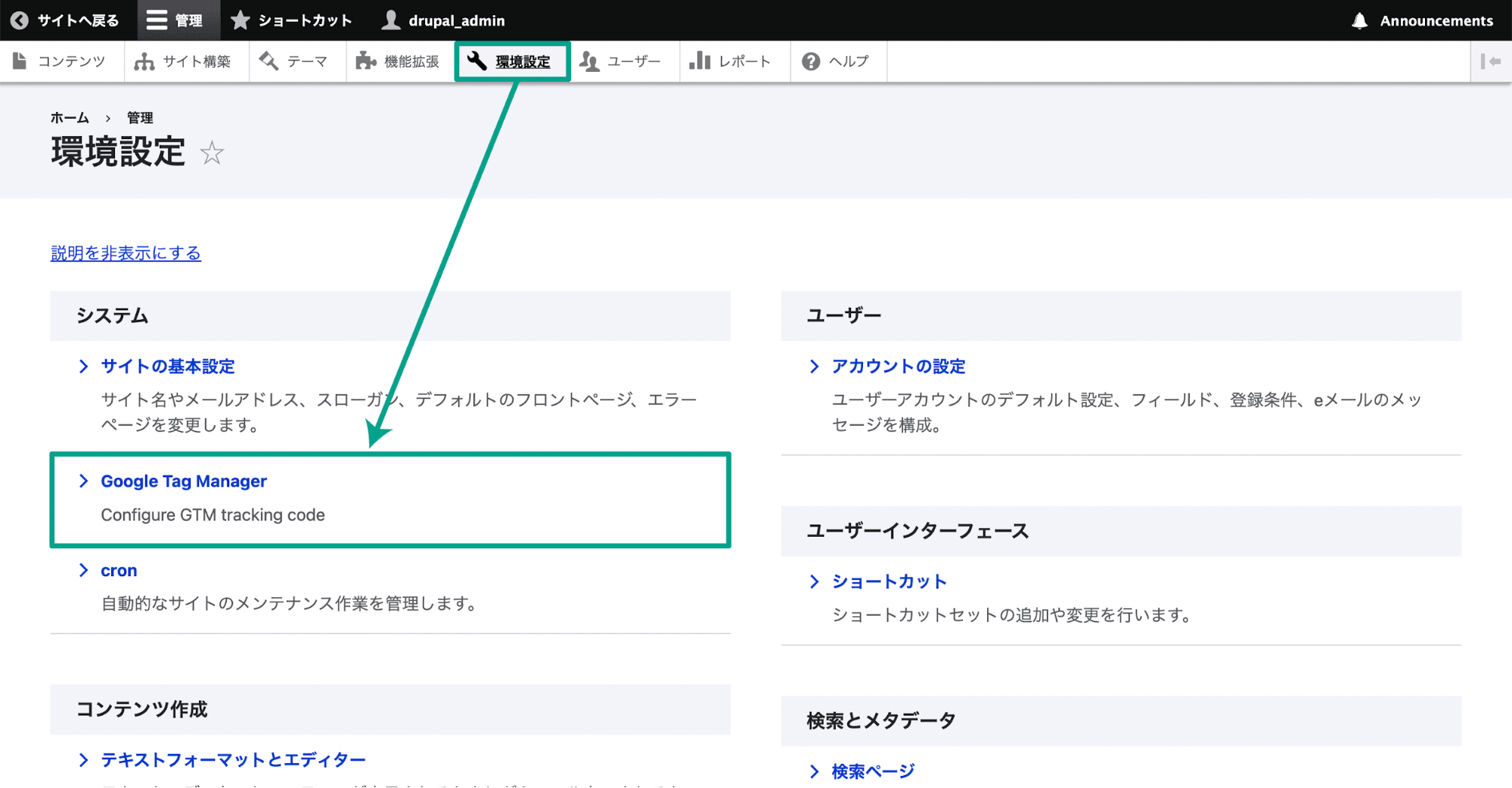
Task: Click the 環境設定 wrench icon
Action: coord(477,61)
